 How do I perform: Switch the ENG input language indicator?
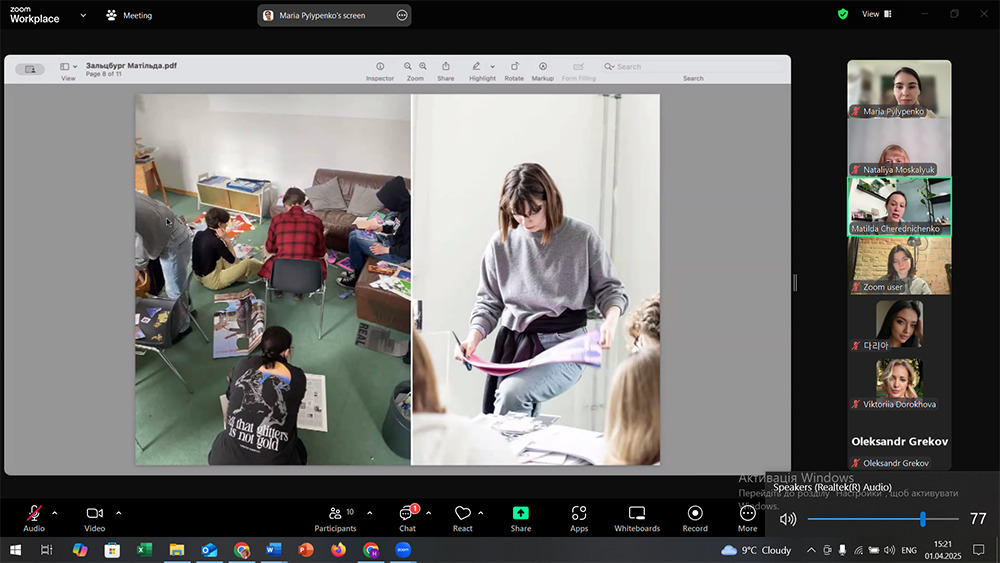[909, 550]
